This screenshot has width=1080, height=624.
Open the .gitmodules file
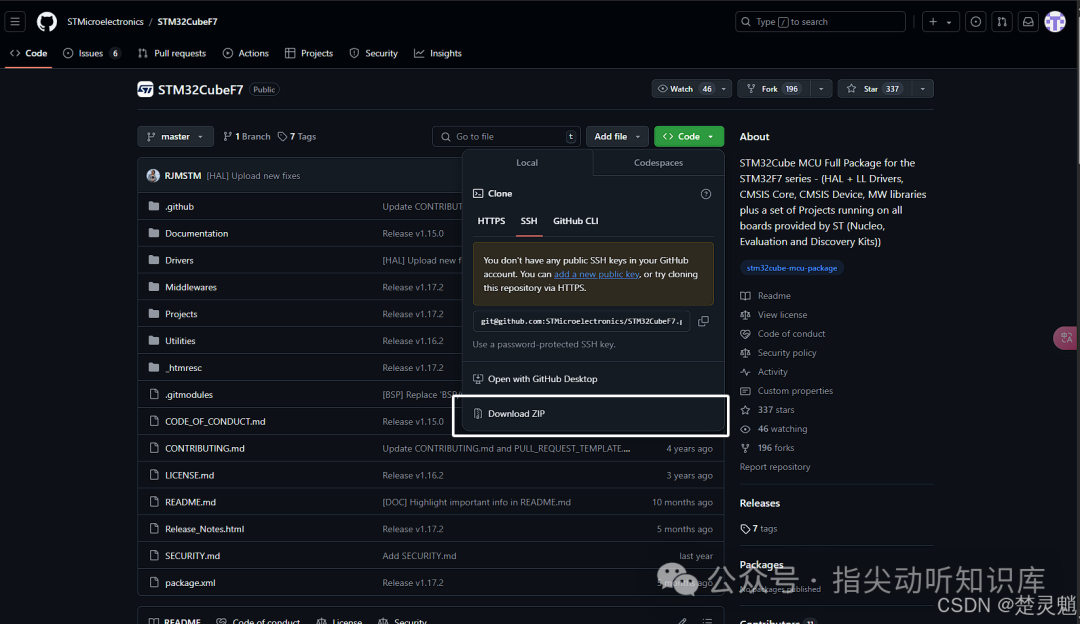(x=189, y=395)
